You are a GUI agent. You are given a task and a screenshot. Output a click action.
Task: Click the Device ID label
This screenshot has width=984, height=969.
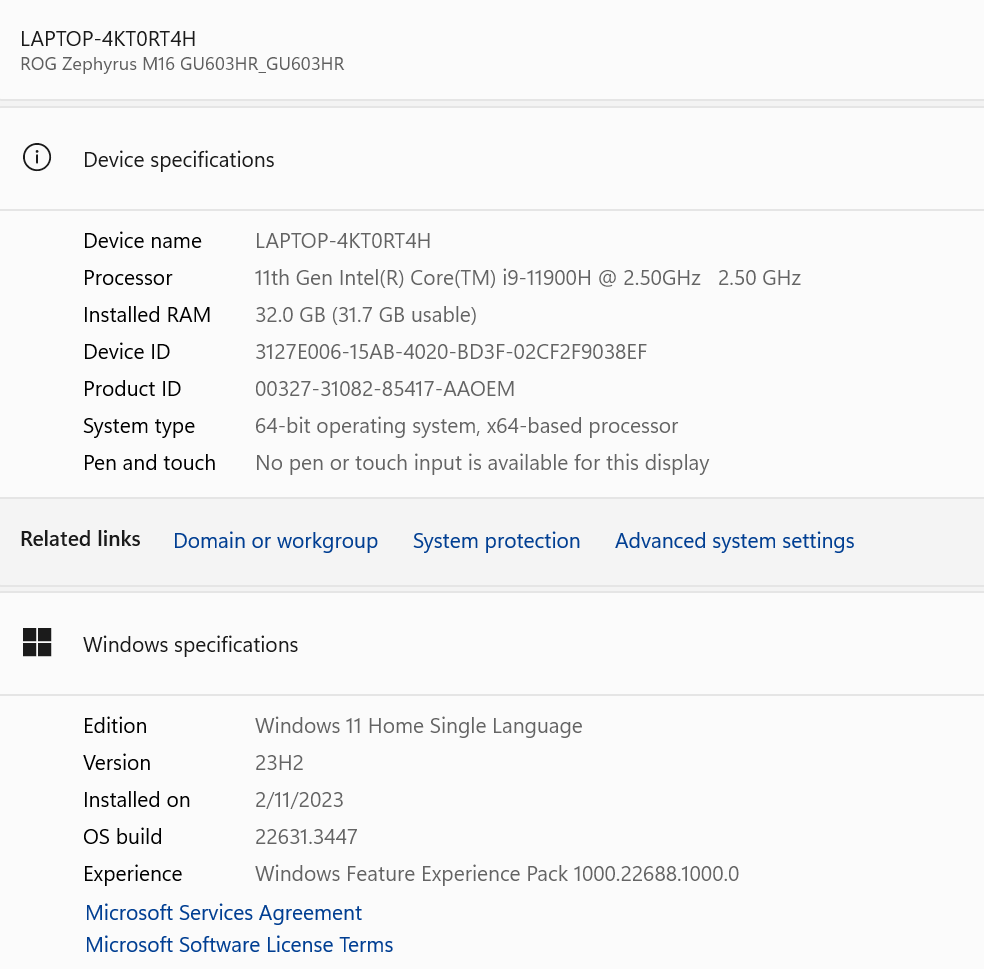click(x=127, y=352)
